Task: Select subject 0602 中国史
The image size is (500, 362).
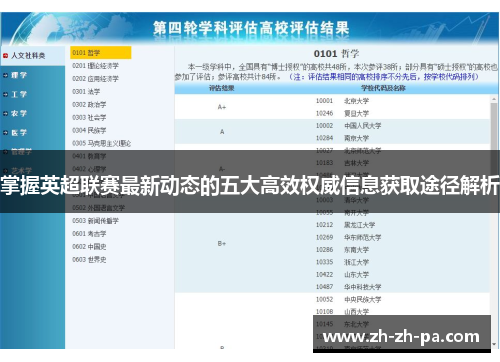Action: click(89, 247)
